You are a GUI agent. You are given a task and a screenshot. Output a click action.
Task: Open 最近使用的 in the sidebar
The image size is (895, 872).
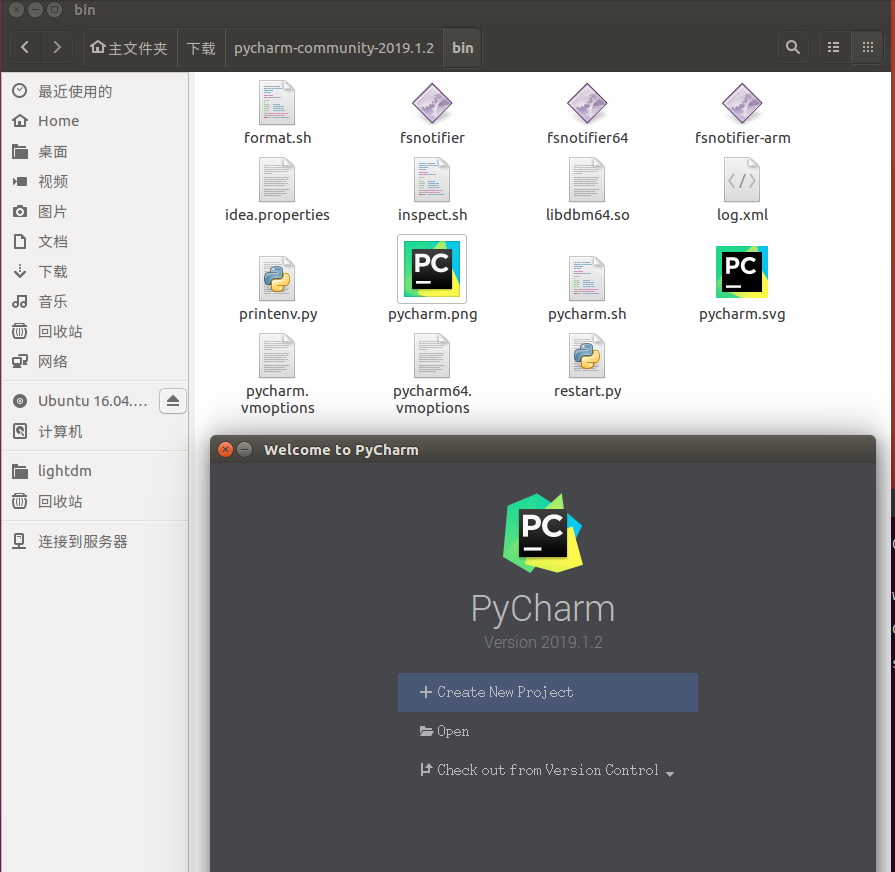[x=94, y=91]
